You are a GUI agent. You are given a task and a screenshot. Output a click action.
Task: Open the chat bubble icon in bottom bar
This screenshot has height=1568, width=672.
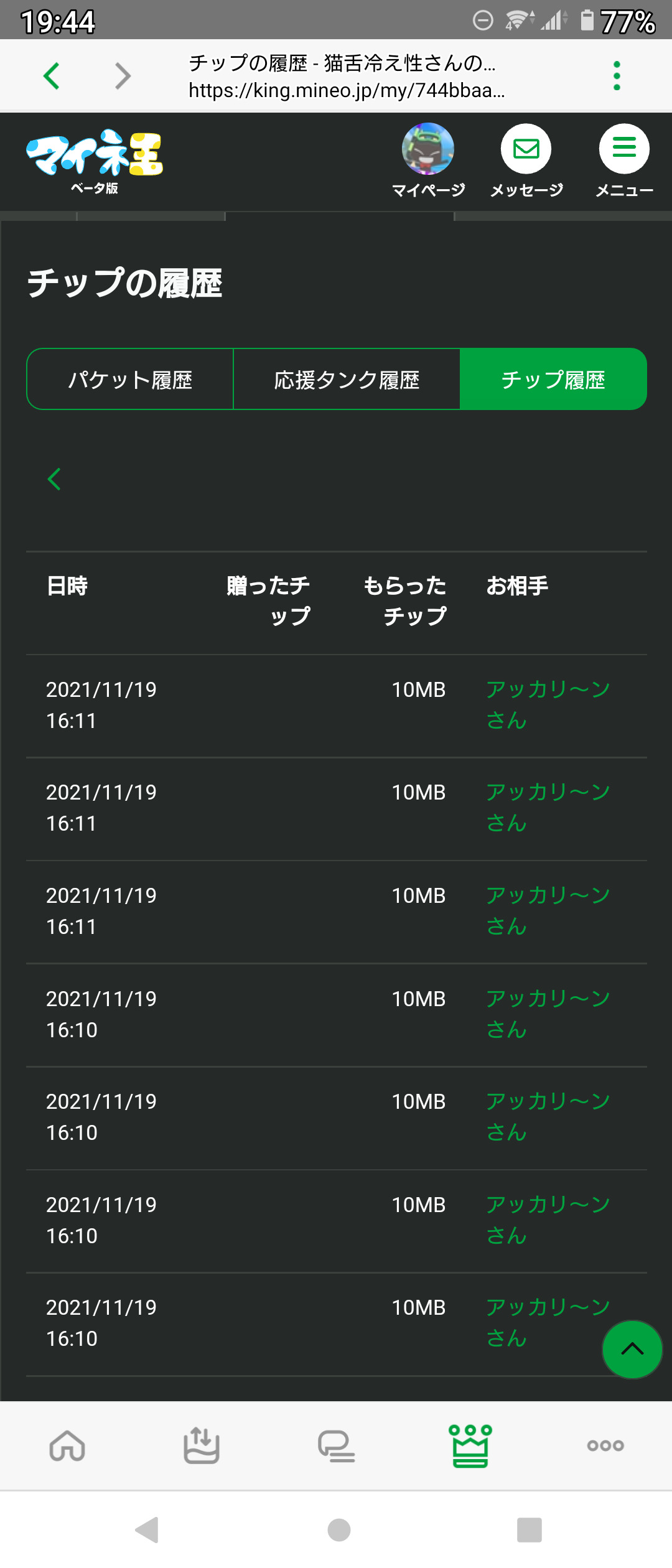pyautogui.click(x=336, y=1445)
